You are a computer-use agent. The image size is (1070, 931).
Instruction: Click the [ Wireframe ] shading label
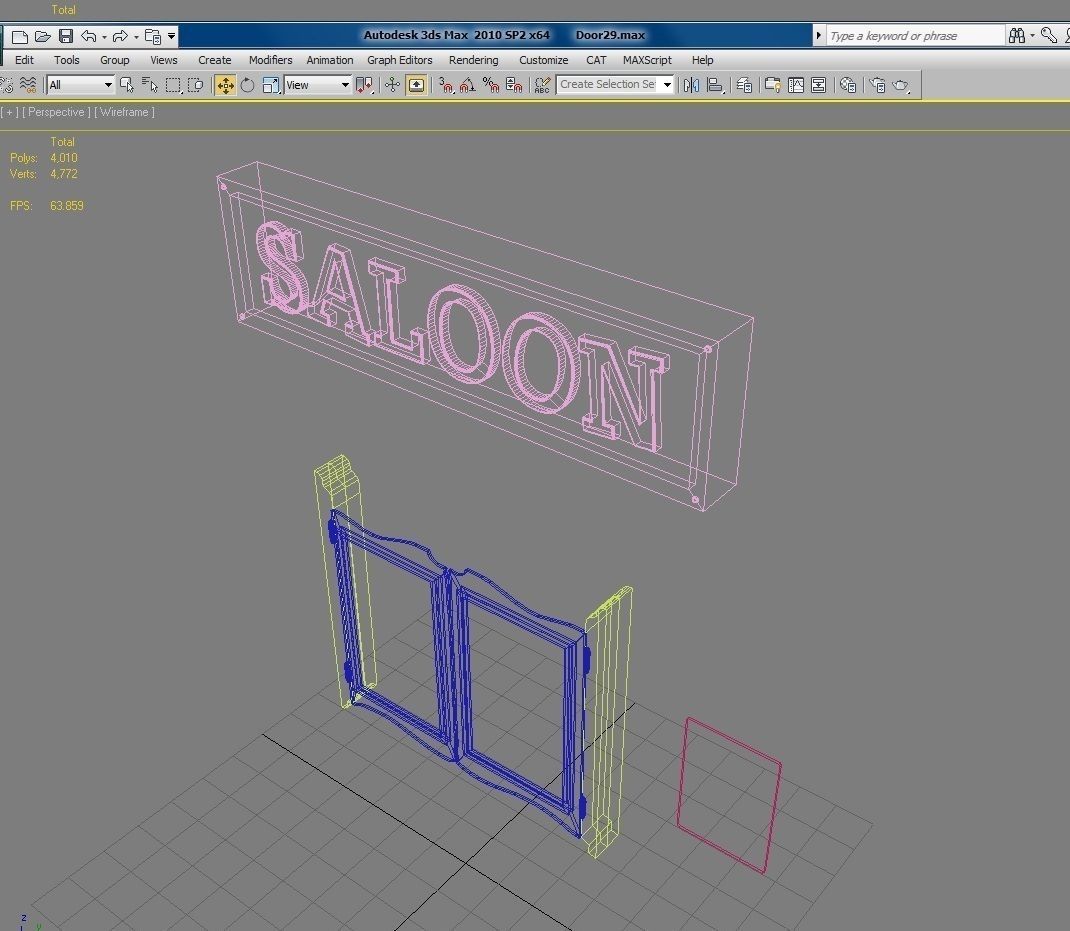[124, 112]
